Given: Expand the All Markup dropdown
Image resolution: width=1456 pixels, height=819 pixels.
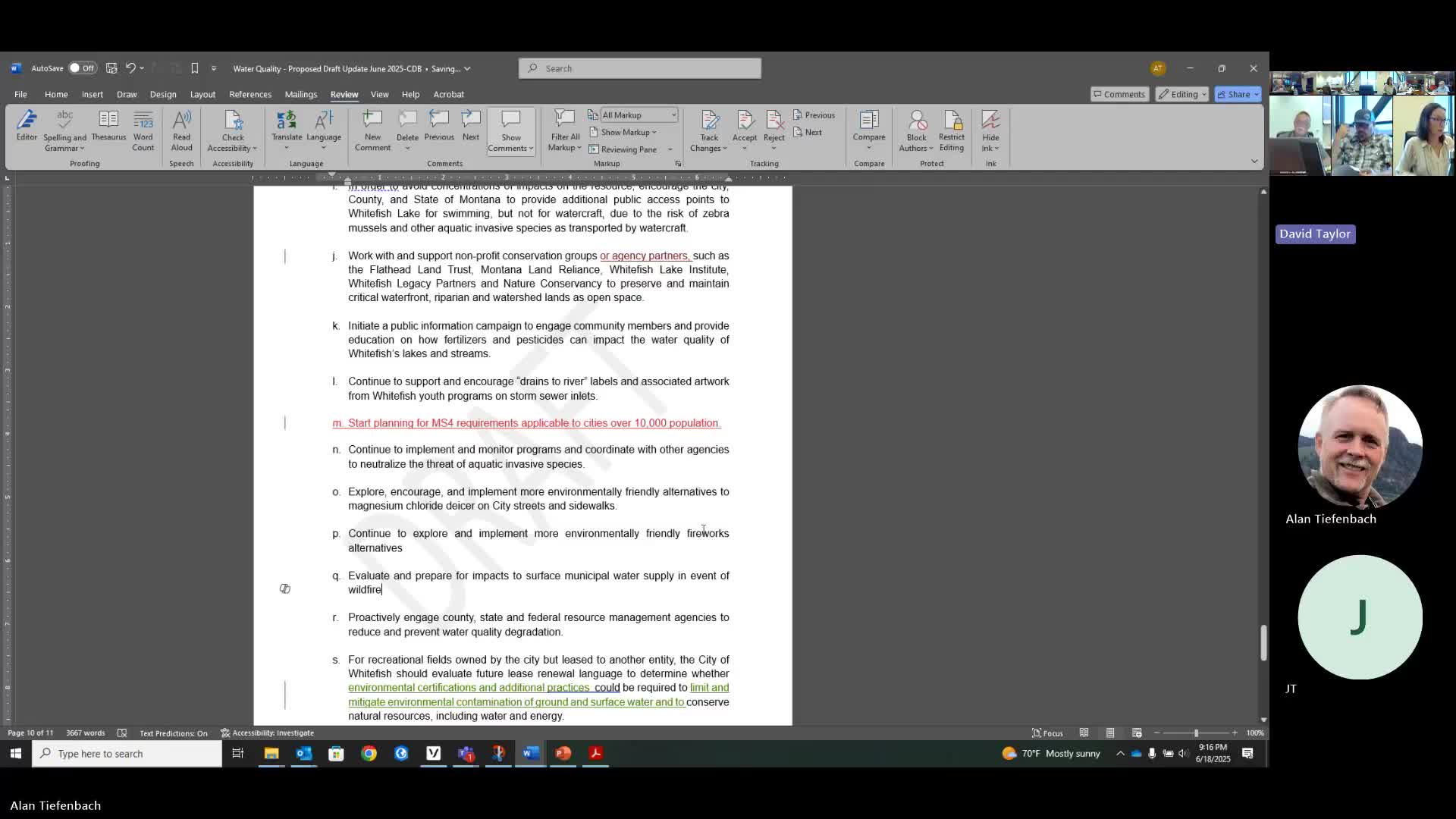Looking at the screenshot, I should click(x=639, y=115).
